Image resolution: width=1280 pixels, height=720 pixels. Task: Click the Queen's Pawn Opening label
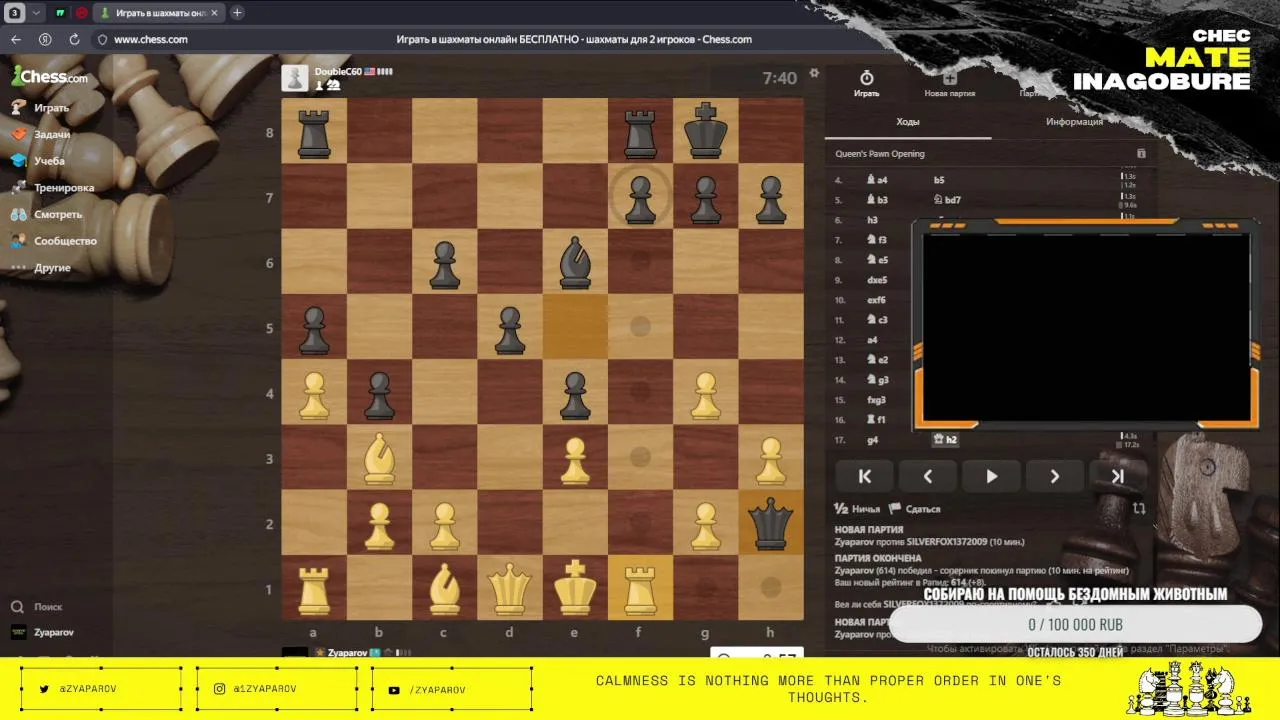click(x=880, y=154)
